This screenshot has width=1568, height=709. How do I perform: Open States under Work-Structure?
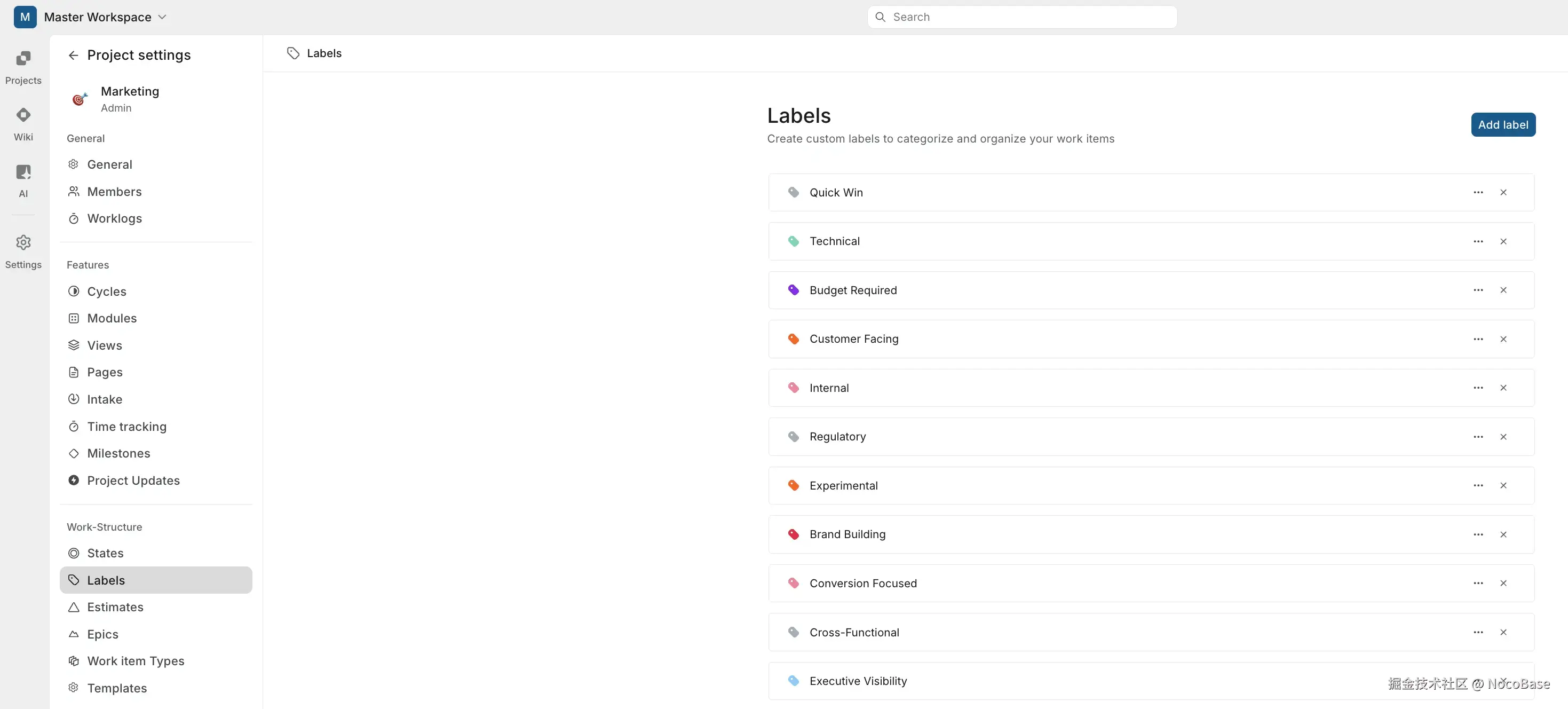coord(105,553)
